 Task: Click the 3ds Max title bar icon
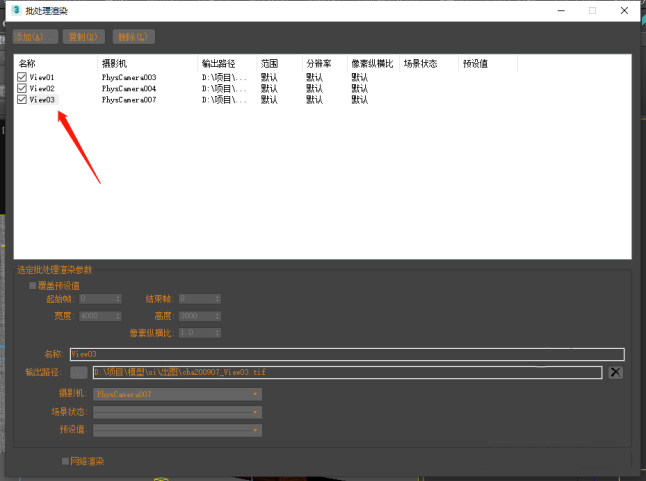16,10
